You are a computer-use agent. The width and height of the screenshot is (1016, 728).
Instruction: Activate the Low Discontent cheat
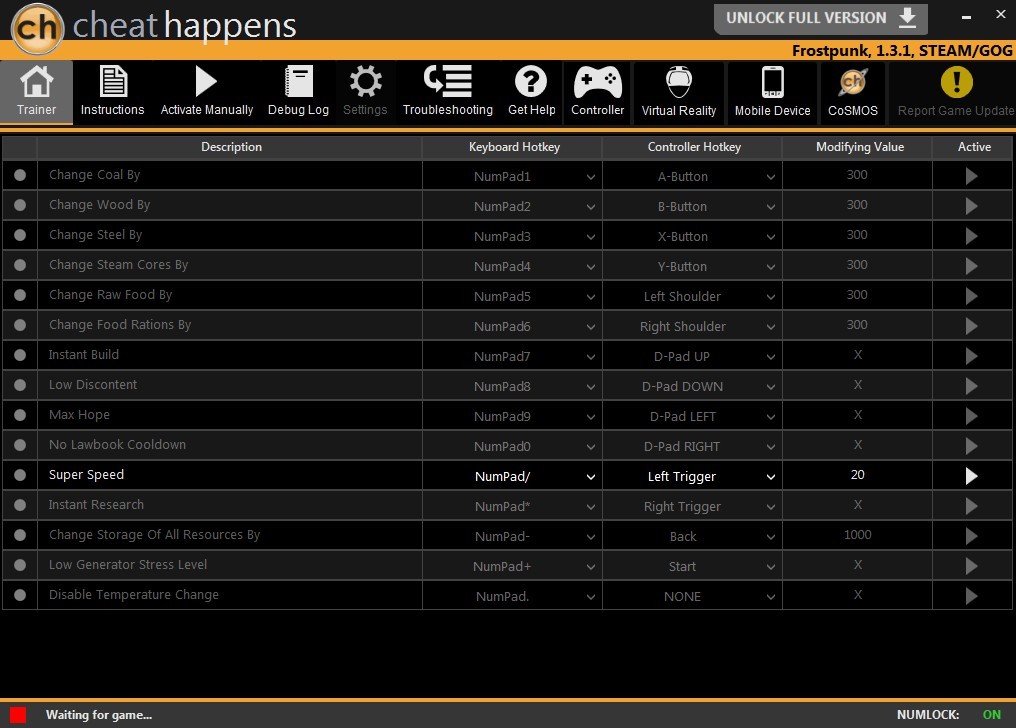tap(971, 386)
